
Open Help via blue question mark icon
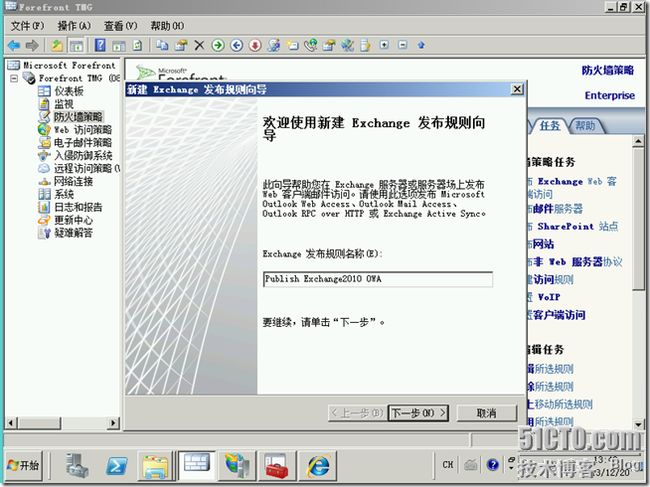100,45
